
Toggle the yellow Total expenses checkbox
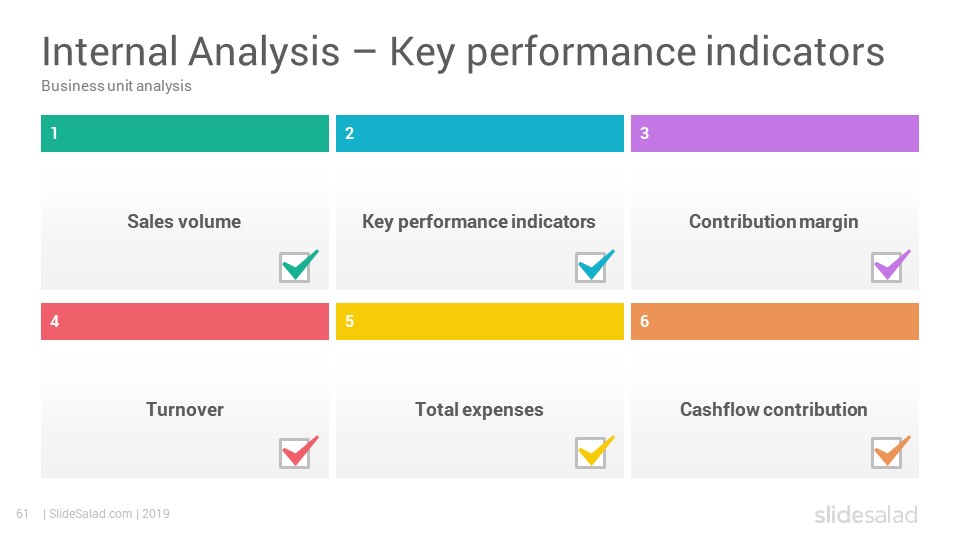click(591, 454)
